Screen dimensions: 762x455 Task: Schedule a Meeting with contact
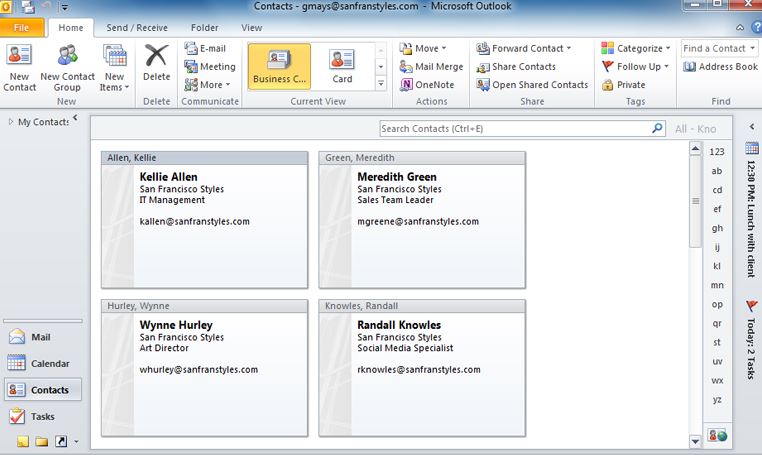210,66
